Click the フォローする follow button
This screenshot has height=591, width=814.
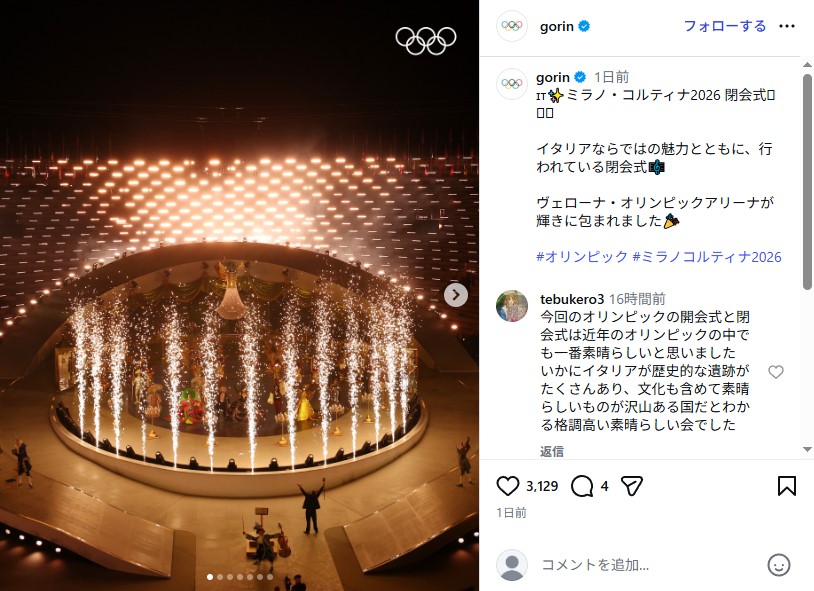point(725,26)
